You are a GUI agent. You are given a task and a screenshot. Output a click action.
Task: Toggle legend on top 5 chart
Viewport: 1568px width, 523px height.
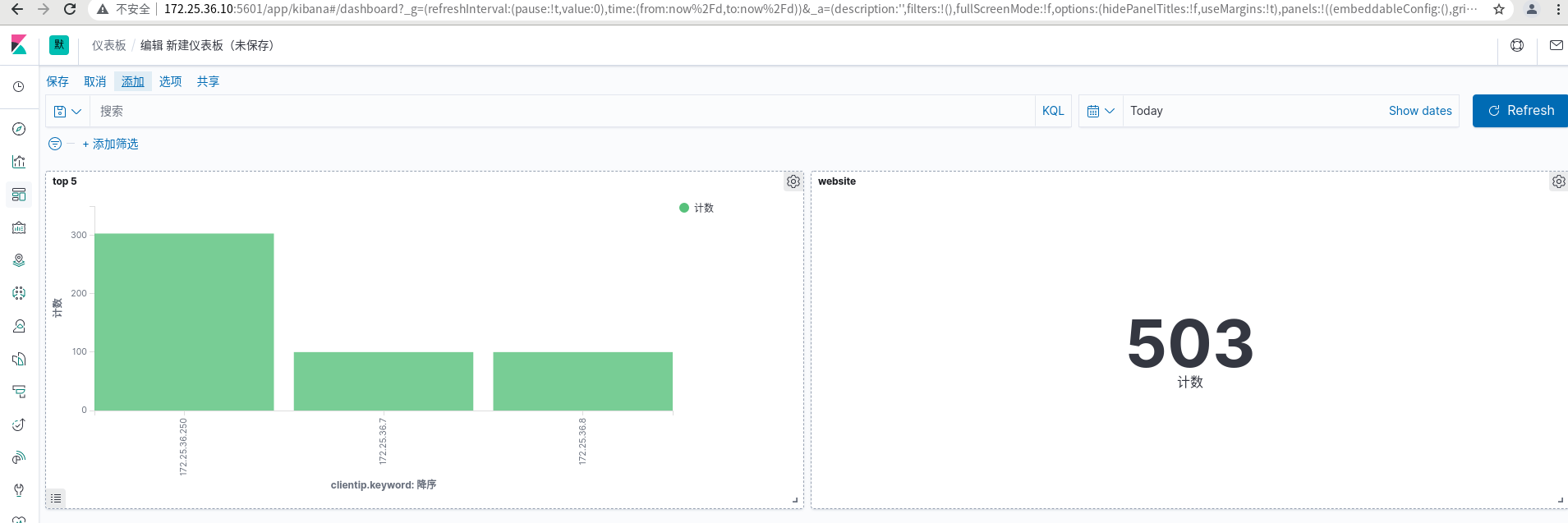coord(56,498)
